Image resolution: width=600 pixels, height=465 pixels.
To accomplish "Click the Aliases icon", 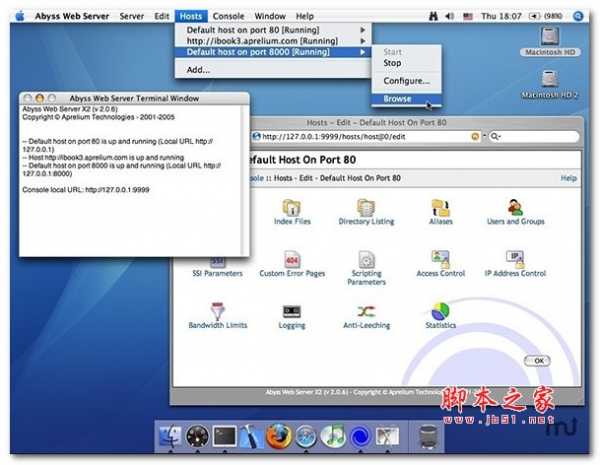I will 440,208.
